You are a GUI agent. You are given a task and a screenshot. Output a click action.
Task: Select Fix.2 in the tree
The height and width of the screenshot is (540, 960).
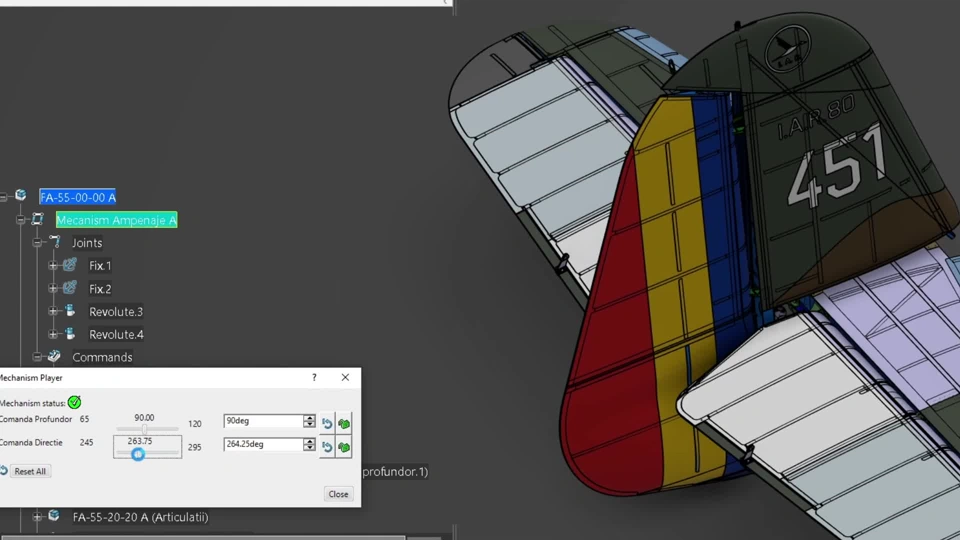[100, 289]
